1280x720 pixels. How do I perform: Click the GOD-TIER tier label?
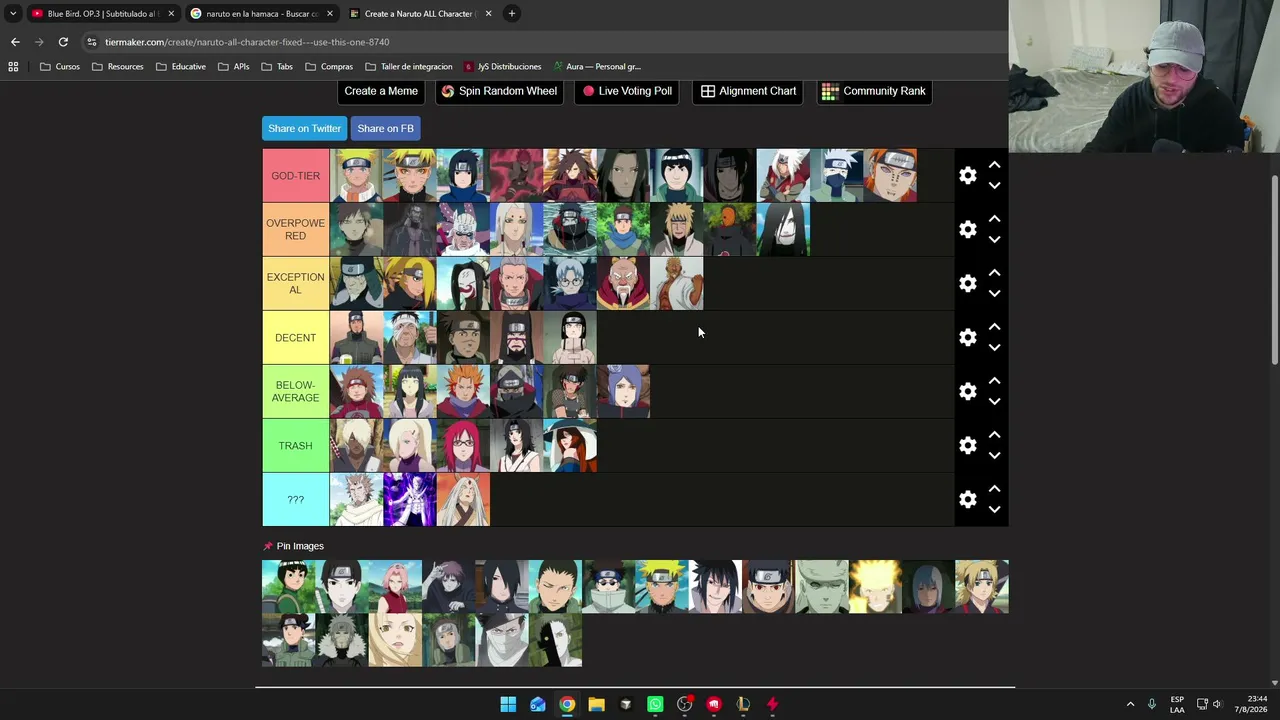(295, 176)
